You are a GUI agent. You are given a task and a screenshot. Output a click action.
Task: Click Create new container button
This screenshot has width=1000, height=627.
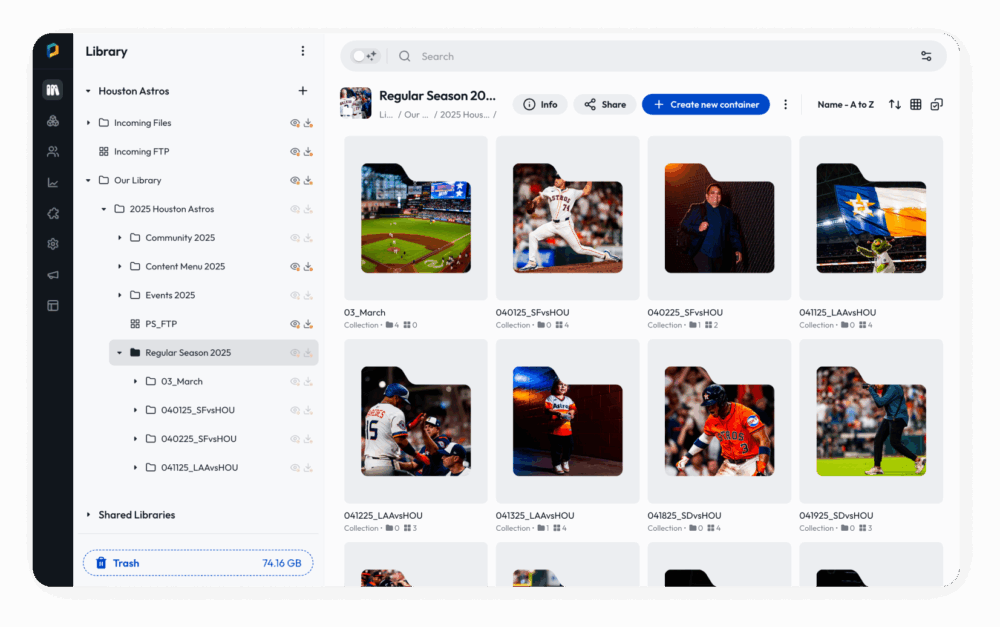tap(706, 105)
